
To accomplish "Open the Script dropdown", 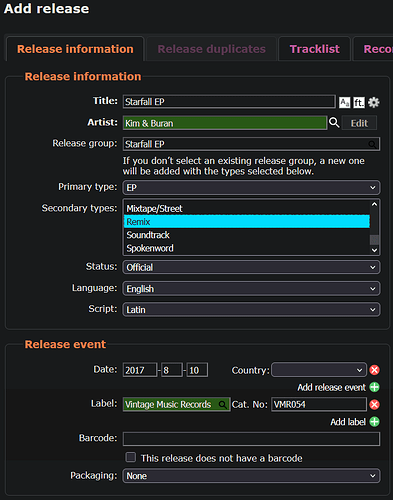I will coord(251,310).
